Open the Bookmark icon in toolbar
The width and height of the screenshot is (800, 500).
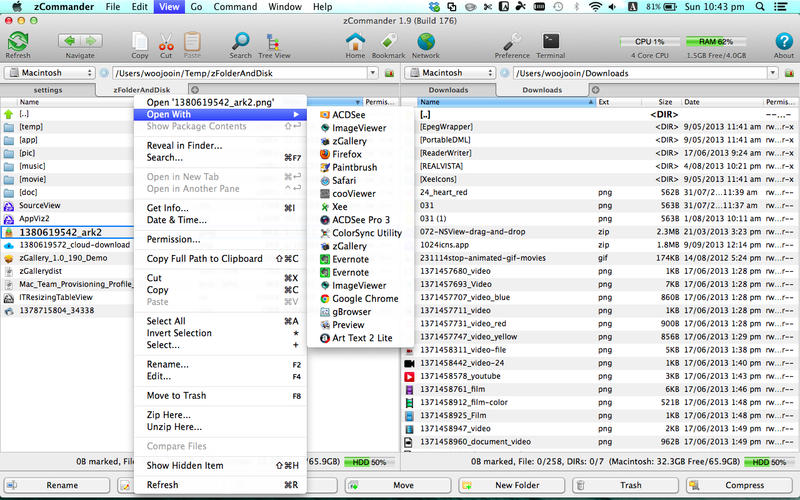pyautogui.click(x=388, y=42)
